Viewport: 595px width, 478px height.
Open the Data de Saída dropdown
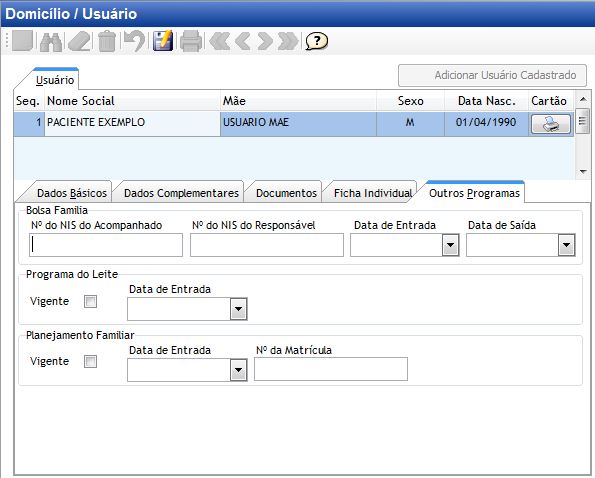tap(566, 245)
